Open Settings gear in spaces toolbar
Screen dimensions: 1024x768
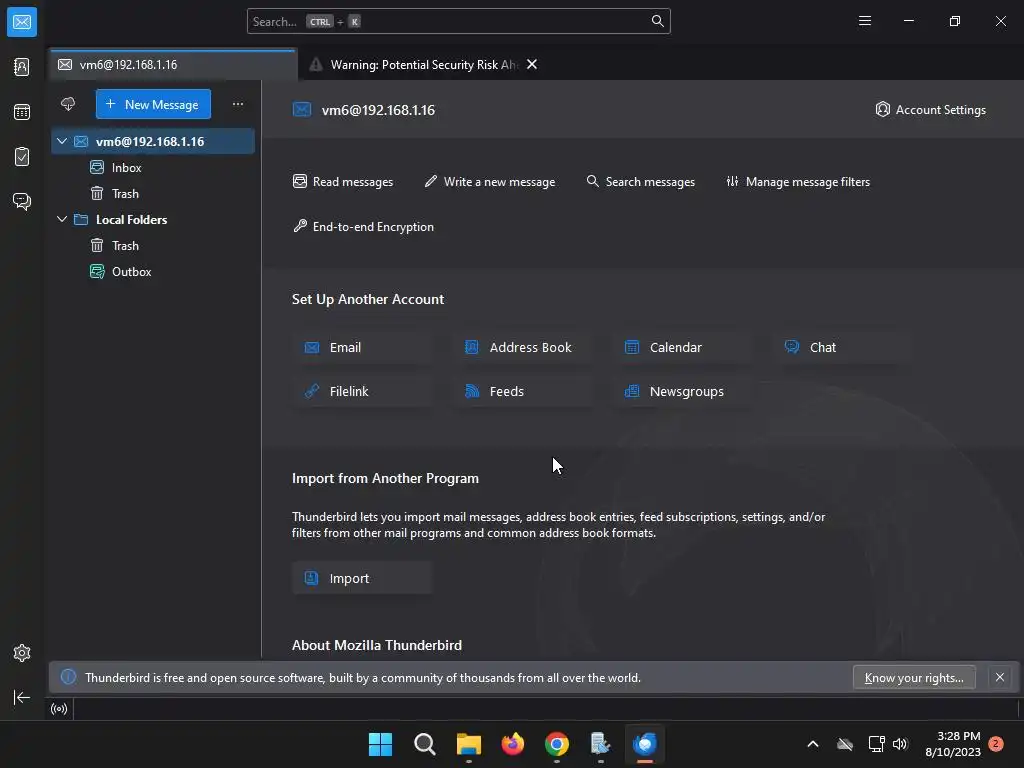click(22, 653)
